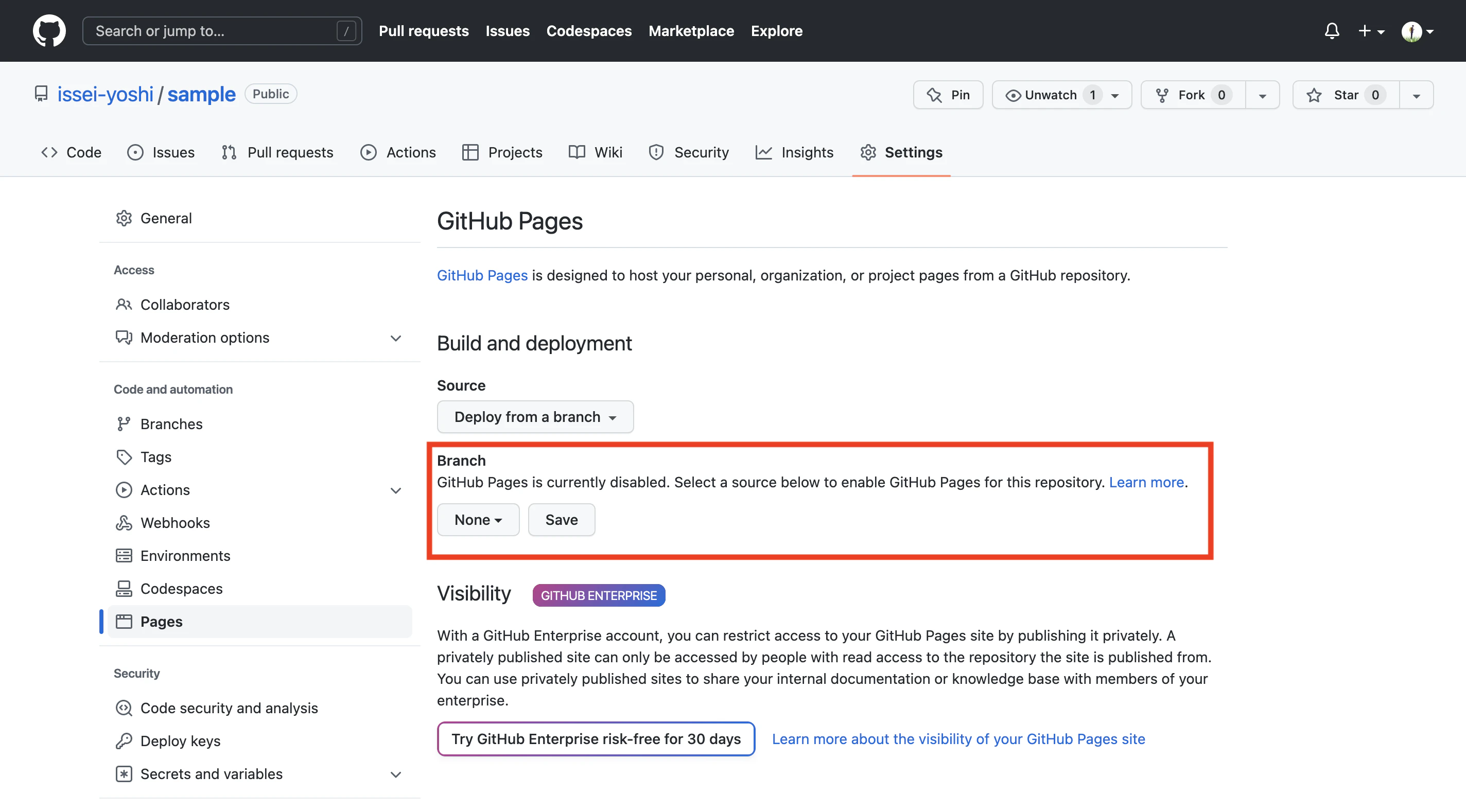Open the Deploy from a branch dropdown
The image size is (1466, 812).
[x=535, y=416]
